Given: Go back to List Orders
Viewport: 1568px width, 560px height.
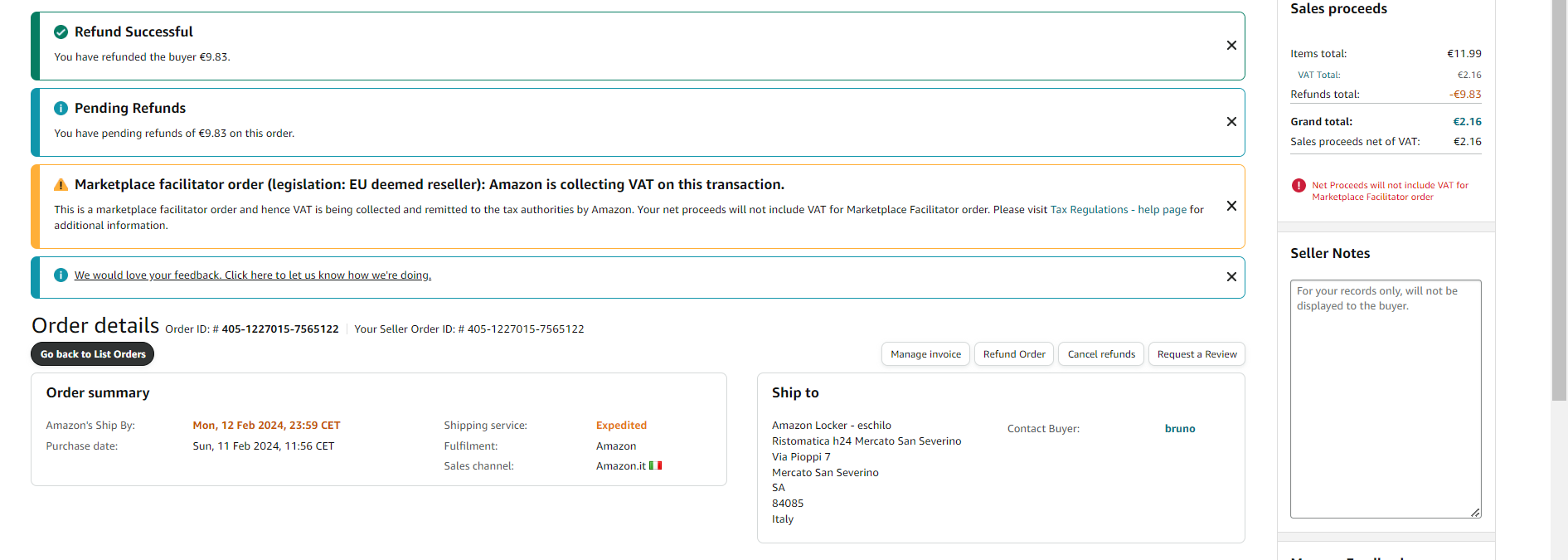Looking at the screenshot, I should (x=93, y=354).
